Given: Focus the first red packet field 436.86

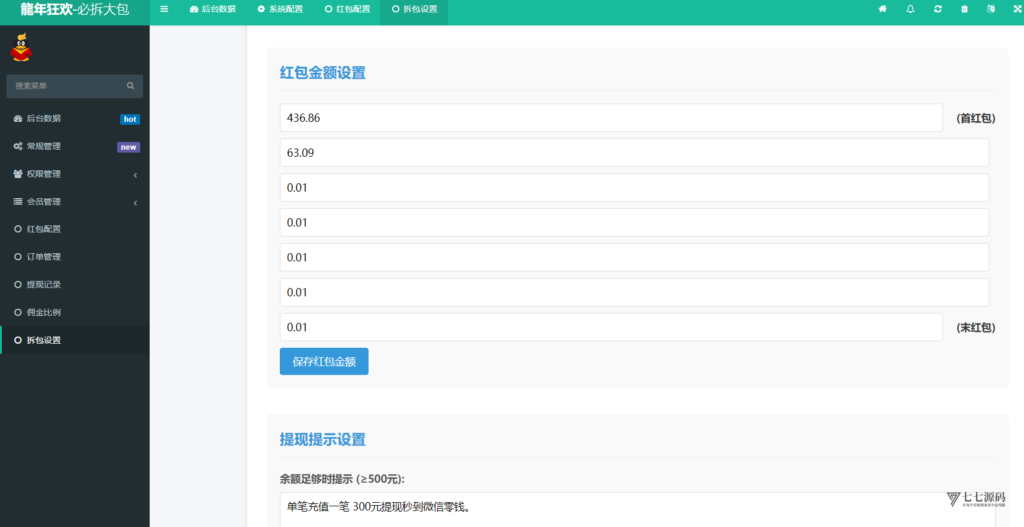Looking at the screenshot, I should pyautogui.click(x=611, y=118).
